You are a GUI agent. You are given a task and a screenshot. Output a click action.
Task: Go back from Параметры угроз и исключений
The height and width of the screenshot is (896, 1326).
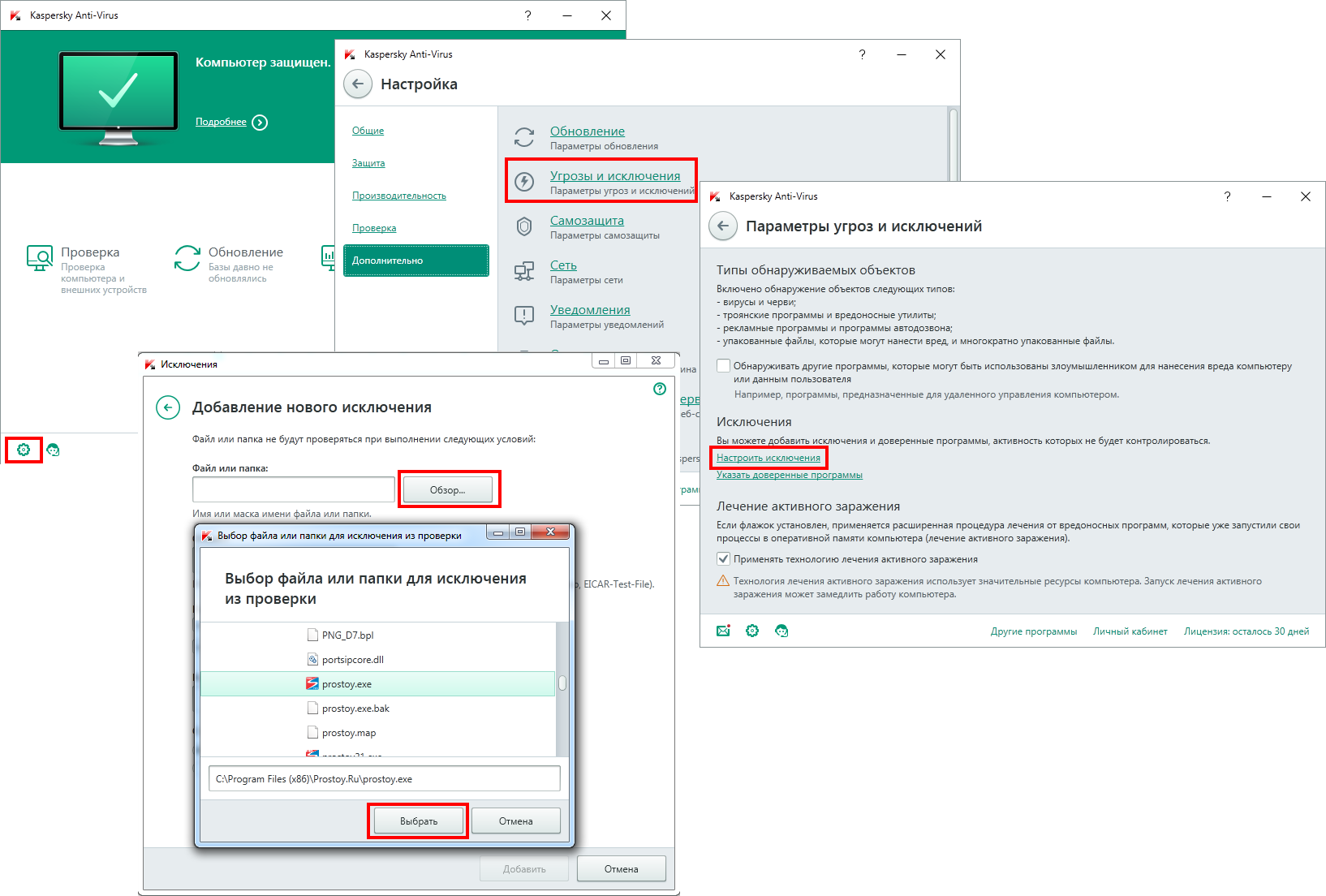[723, 226]
